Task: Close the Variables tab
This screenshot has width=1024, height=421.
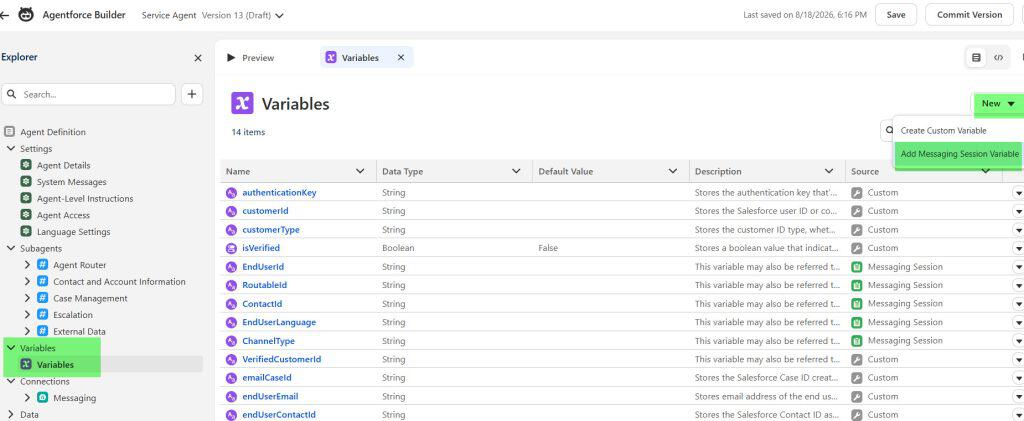Action: [401, 57]
